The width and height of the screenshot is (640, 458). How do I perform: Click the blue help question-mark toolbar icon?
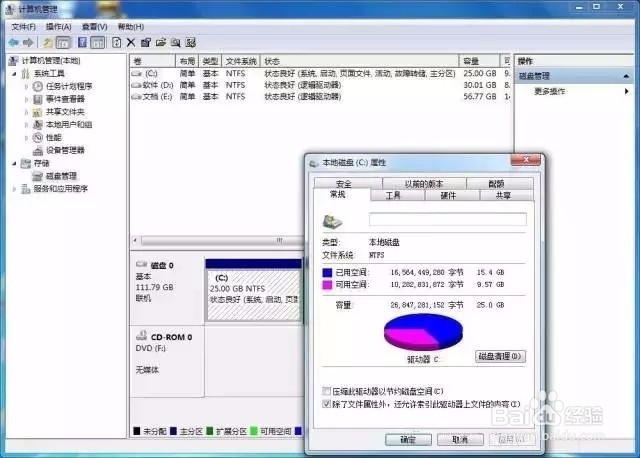click(x=82, y=42)
